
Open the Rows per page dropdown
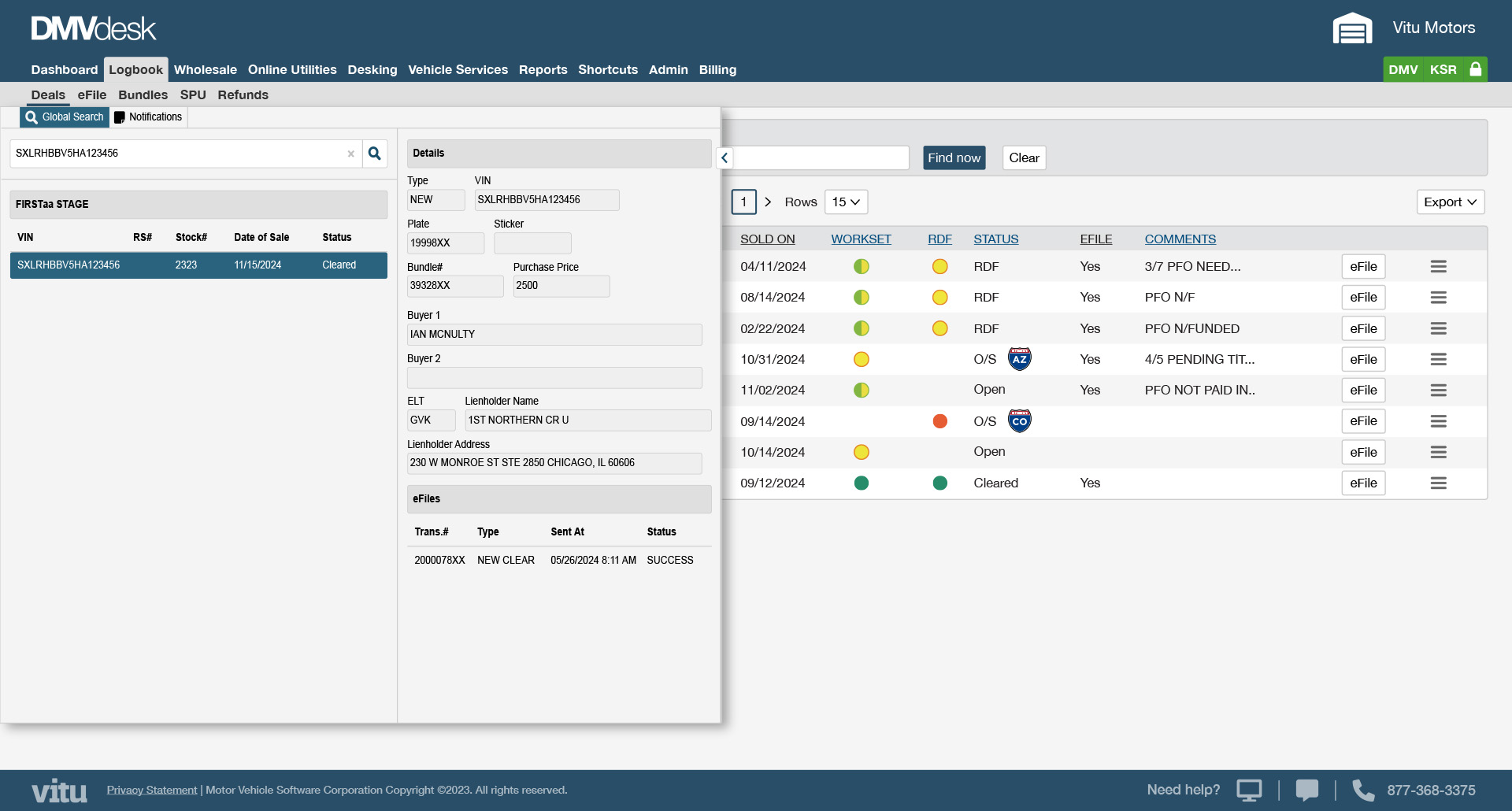845,202
